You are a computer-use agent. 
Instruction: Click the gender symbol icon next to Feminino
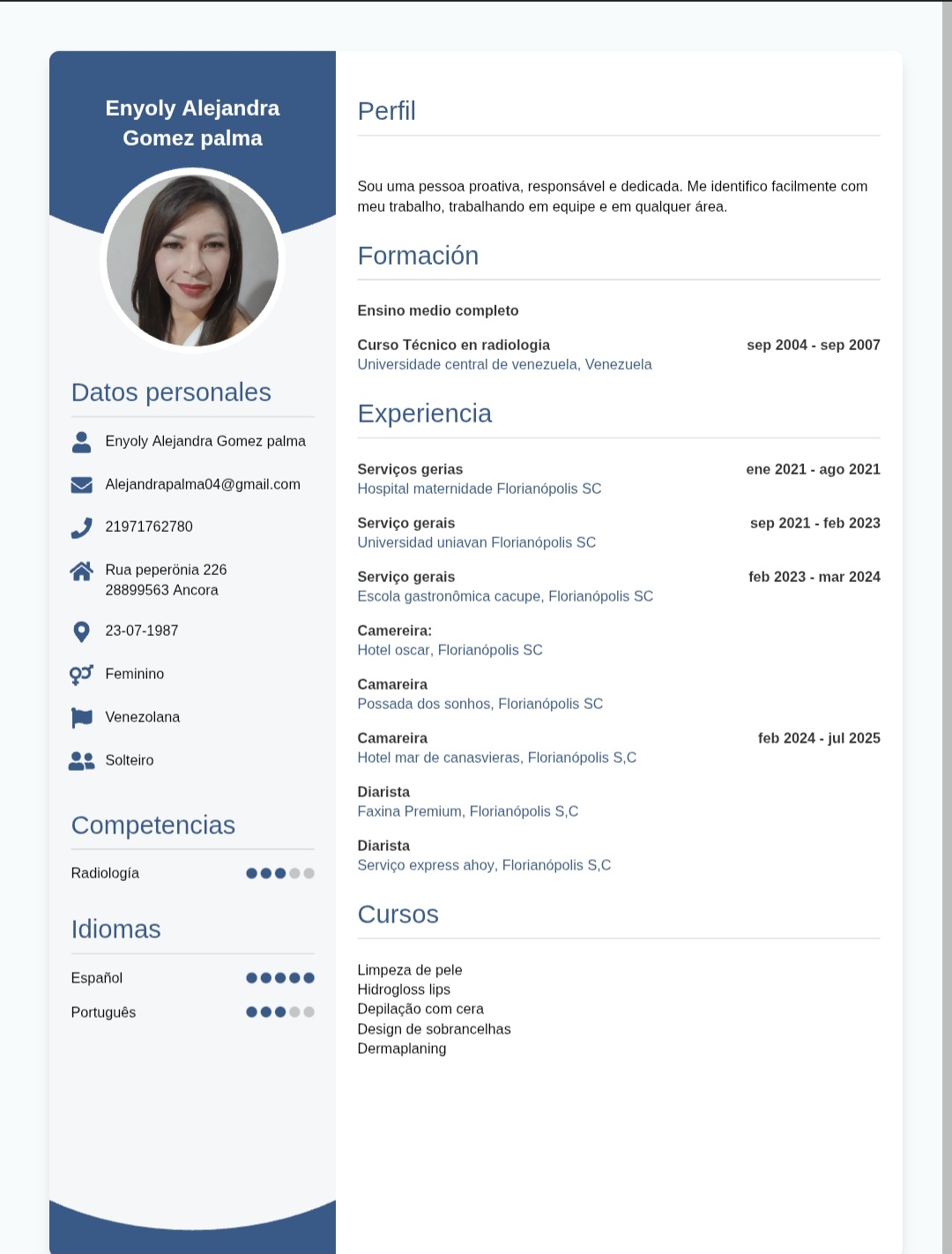tap(81, 675)
